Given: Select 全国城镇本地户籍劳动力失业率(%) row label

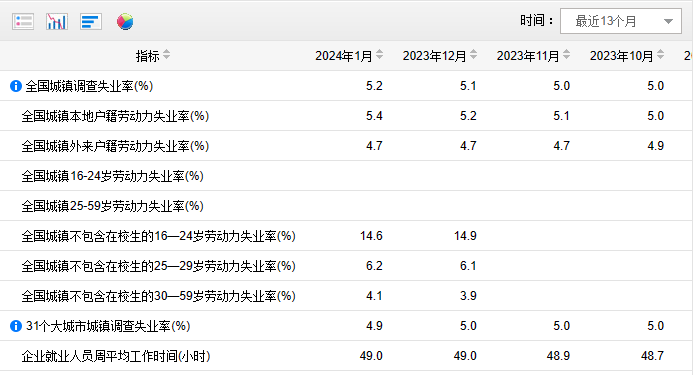Looking at the screenshot, I should tap(115, 116).
